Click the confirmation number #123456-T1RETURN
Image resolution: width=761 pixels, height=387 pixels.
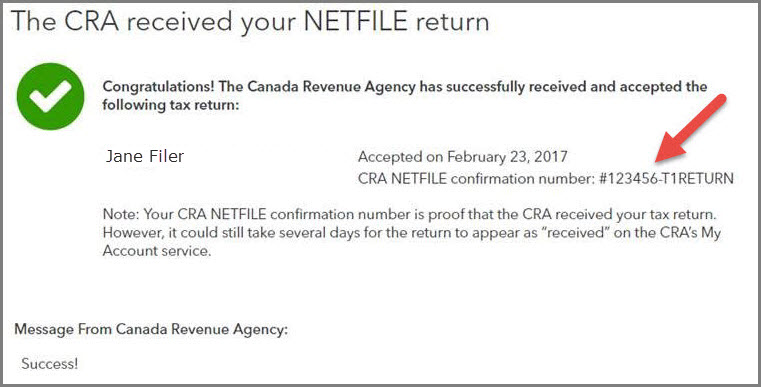click(666, 179)
